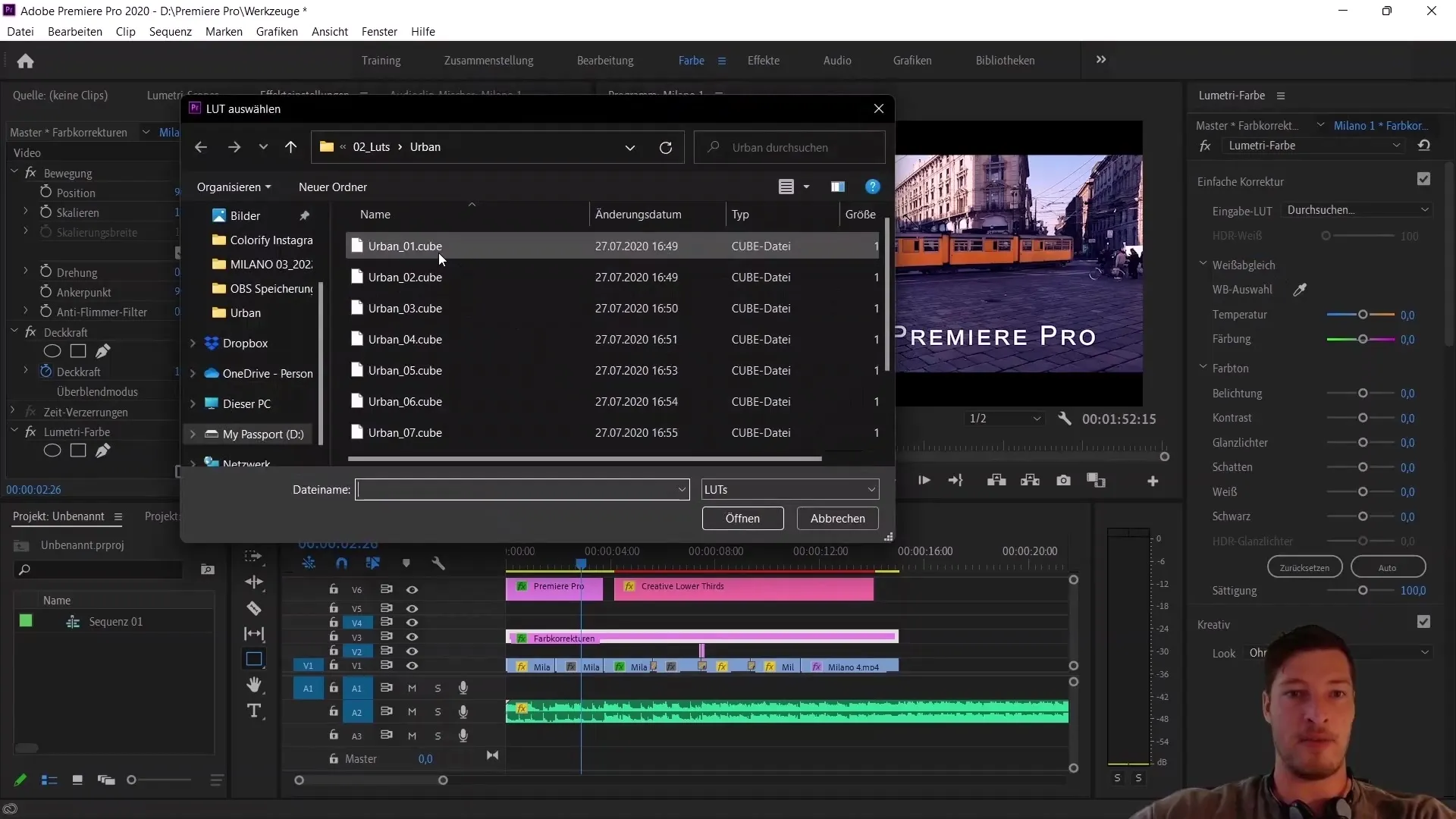Click the Temperatur slider handle

point(1363,315)
